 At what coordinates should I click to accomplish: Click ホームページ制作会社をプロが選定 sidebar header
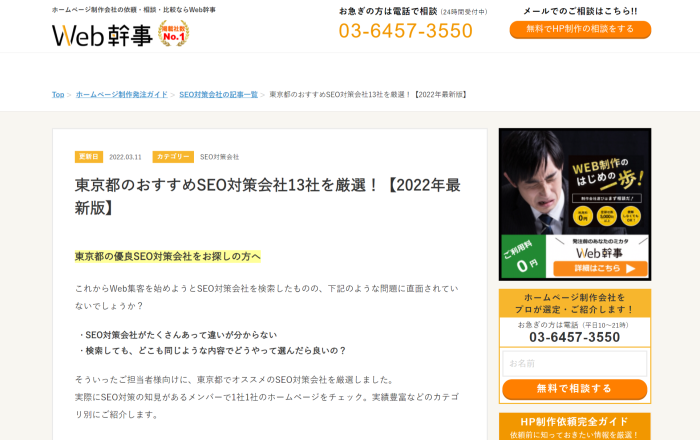pos(575,303)
